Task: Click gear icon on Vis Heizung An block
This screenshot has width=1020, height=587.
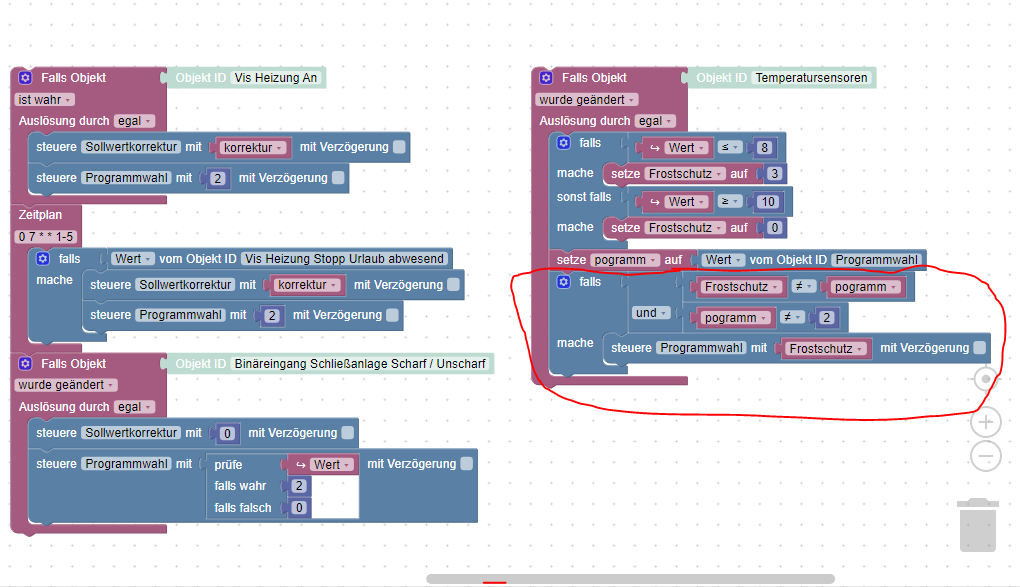Action: click(x=25, y=77)
